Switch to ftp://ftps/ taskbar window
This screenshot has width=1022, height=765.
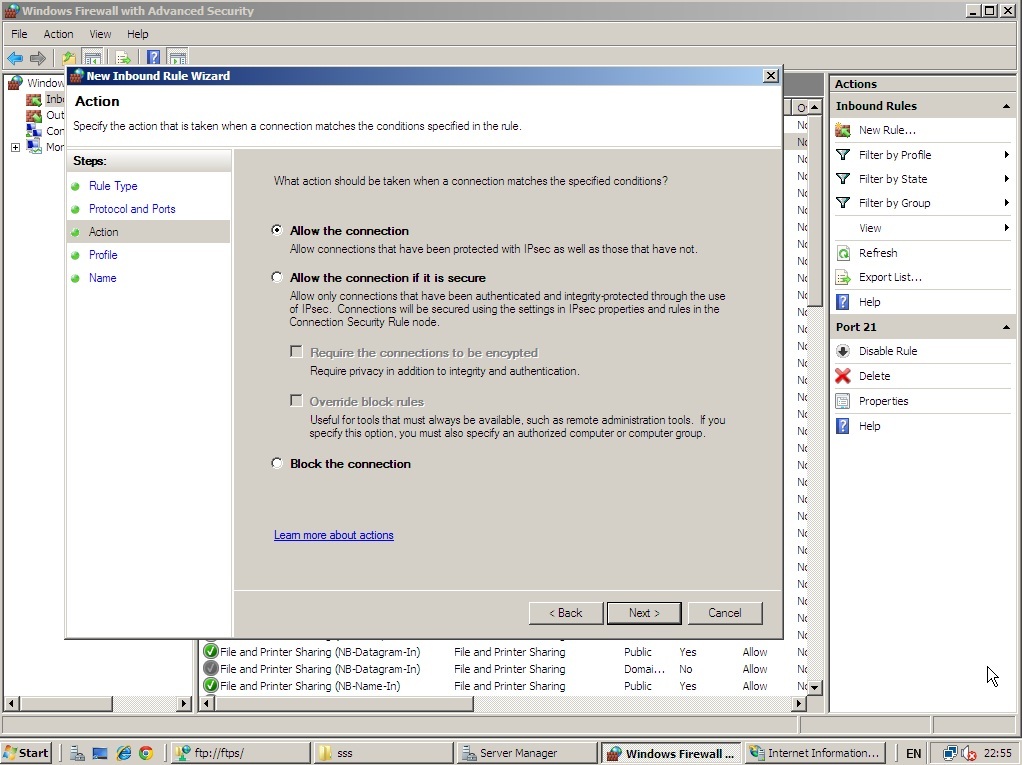click(x=240, y=753)
